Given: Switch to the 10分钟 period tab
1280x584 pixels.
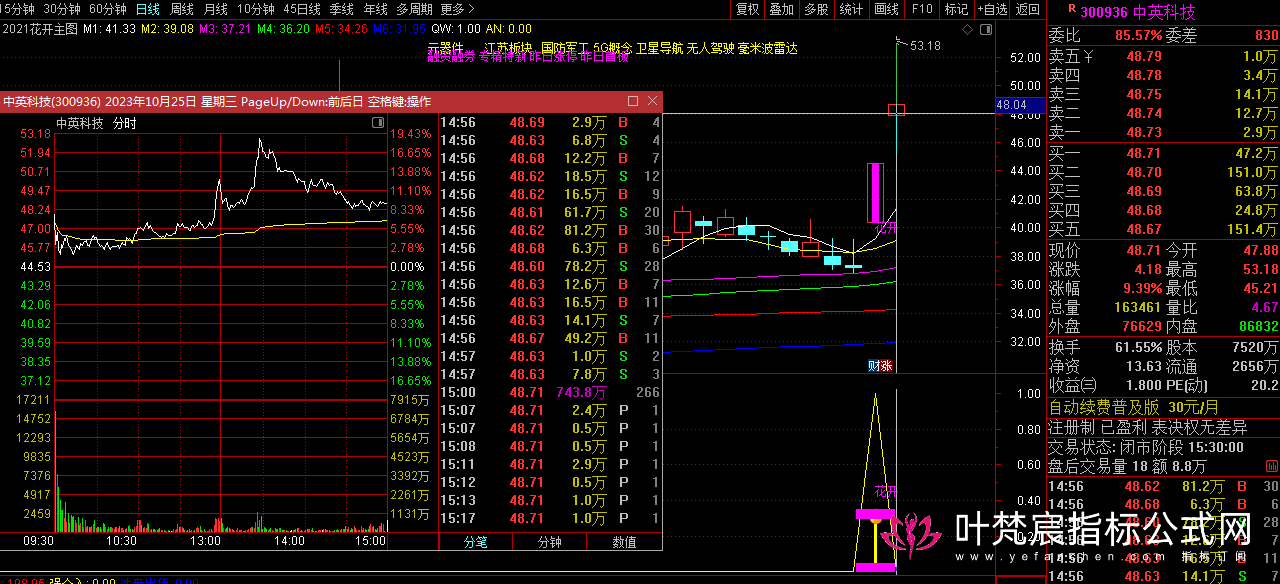Looking at the screenshot, I should point(256,9).
